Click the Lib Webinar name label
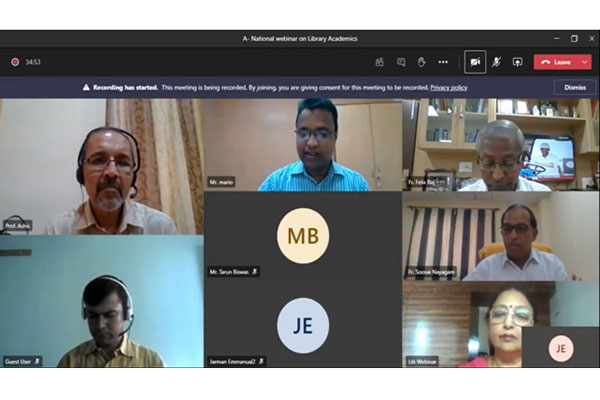Image resolution: width=600 pixels, height=400 pixels. 422,361
